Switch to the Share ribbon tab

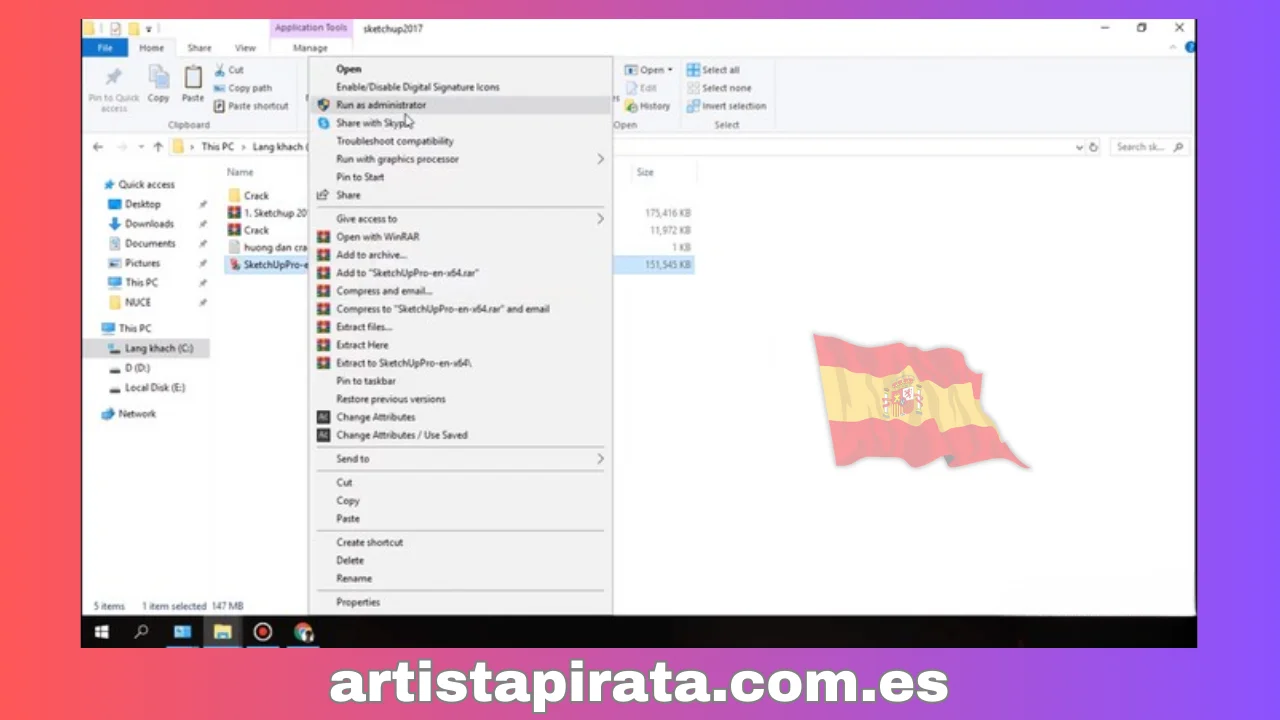199,48
